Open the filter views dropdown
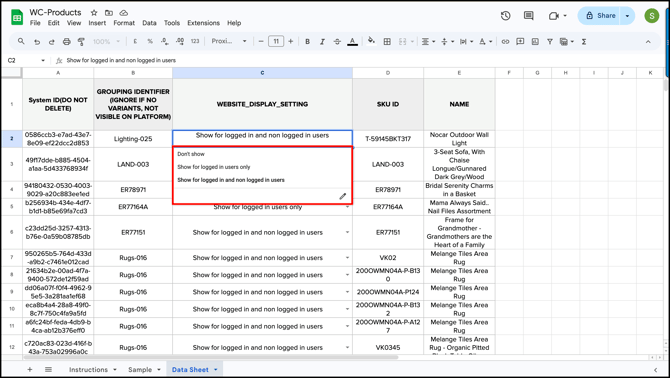 pos(567,41)
